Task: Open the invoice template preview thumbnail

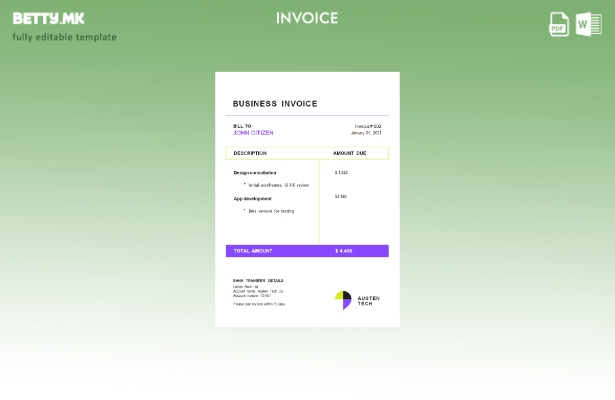Action: tap(307, 199)
